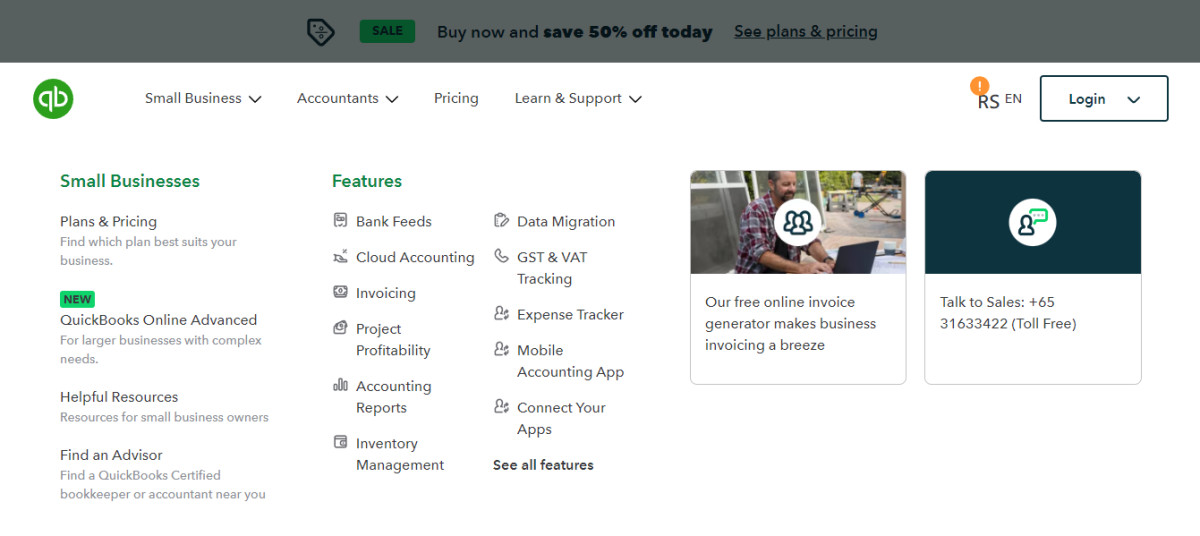This screenshot has height=536, width=1200.
Task: Open Helpful Resources
Action: [119, 397]
